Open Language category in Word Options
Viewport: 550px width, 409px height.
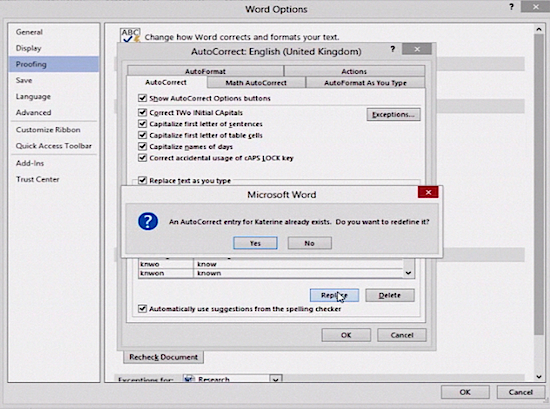(x=54, y=96)
